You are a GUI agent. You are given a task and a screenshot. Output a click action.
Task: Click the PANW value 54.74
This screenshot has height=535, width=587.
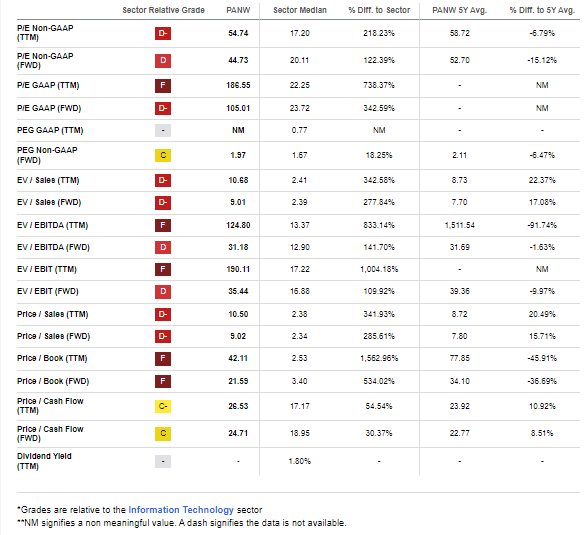(x=238, y=33)
